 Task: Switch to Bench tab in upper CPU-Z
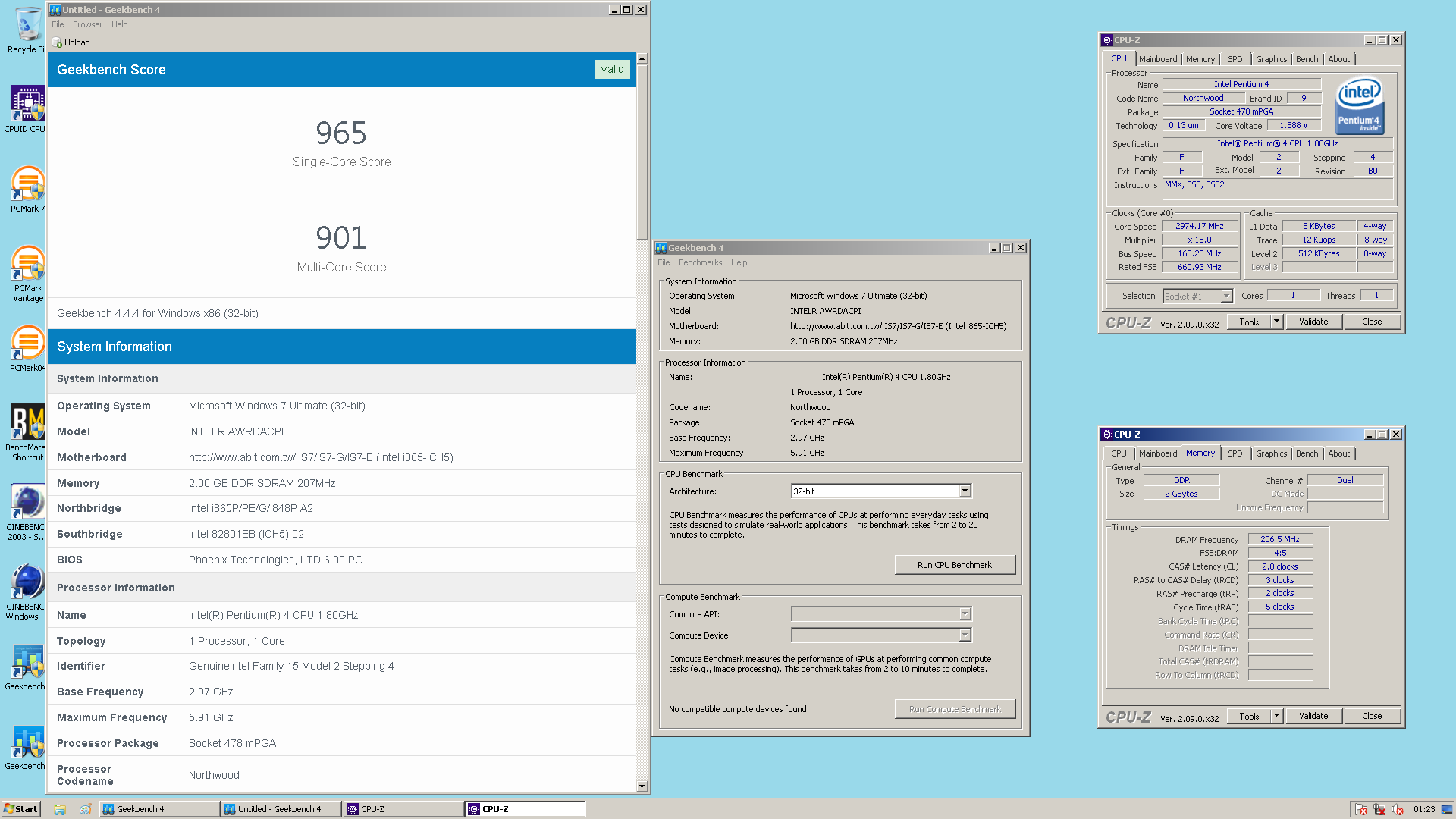click(1307, 59)
